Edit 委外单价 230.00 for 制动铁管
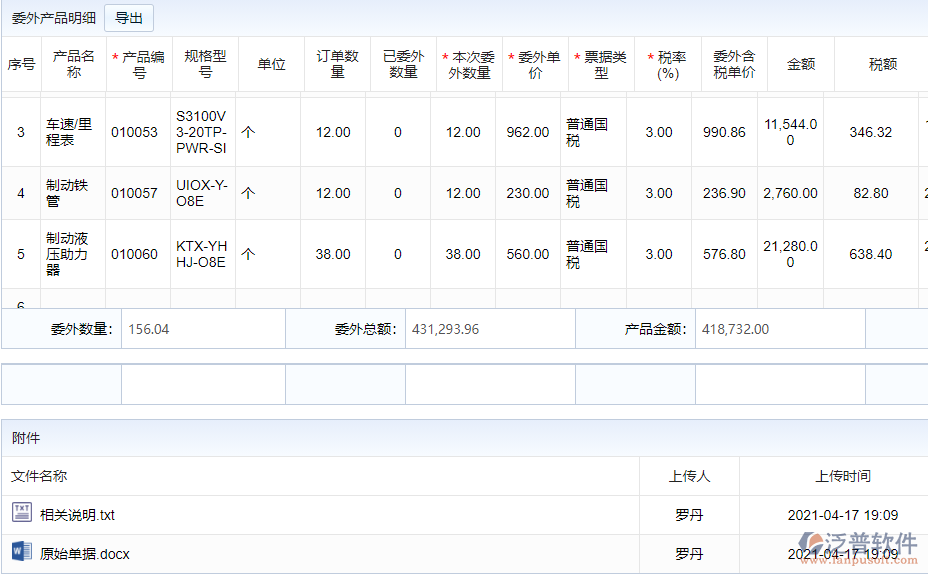The height and width of the screenshot is (576, 928). (527, 193)
